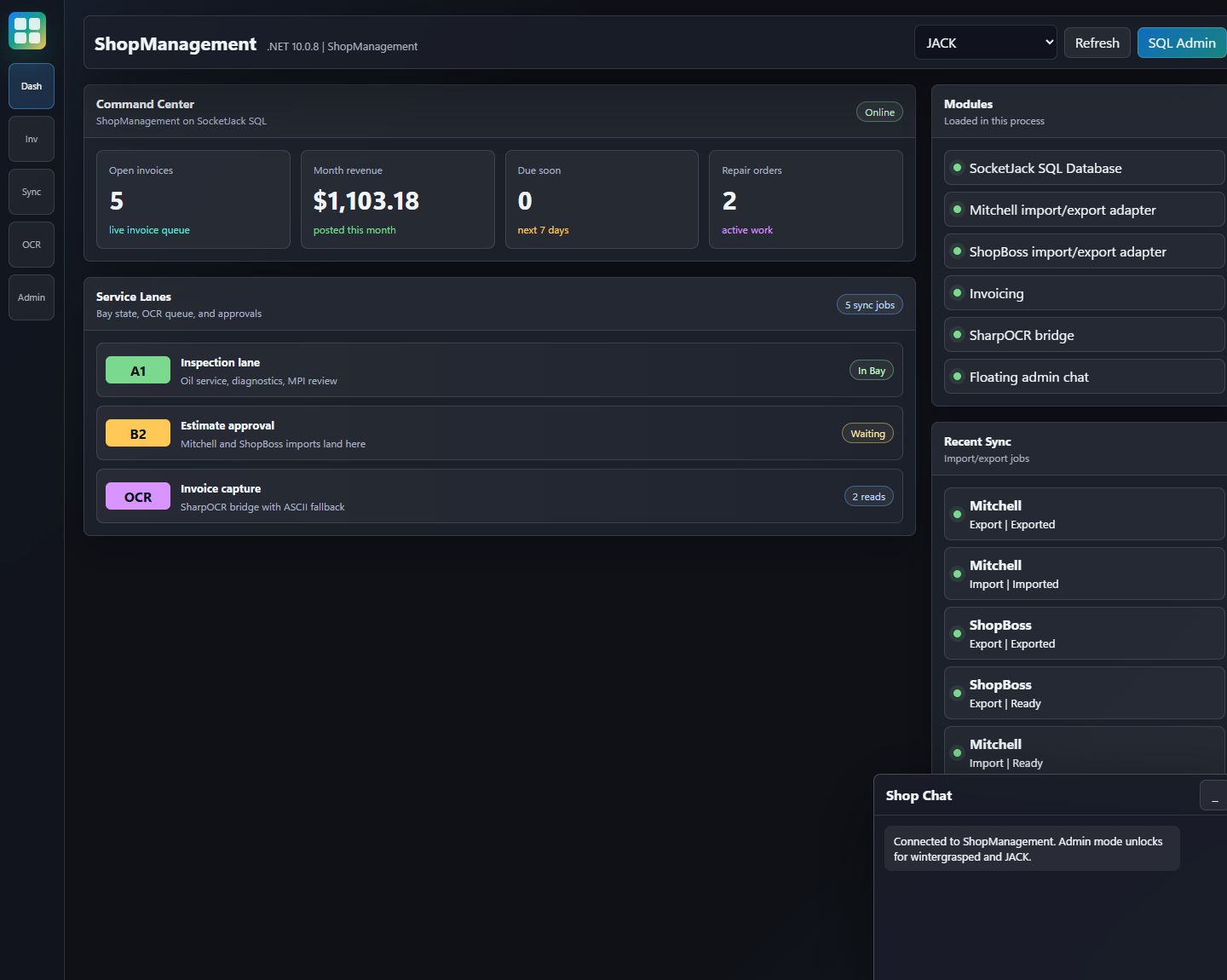1227x980 pixels.
Task: Open the Admin sidebar section
Action: click(x=32, y=297)
